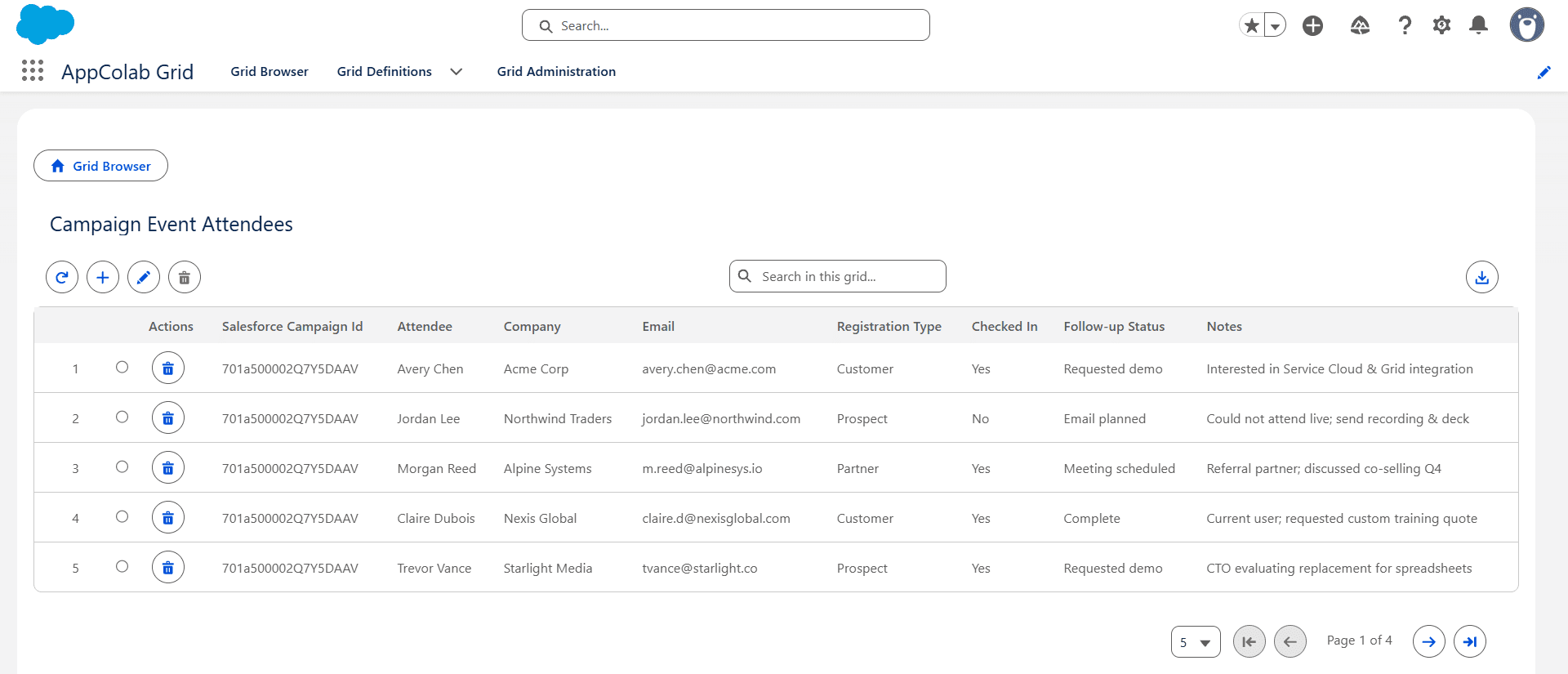This screenshot has height=674, width=1568.
Task: Download the grid with the export icon
Action: [x=1482, y=277]
